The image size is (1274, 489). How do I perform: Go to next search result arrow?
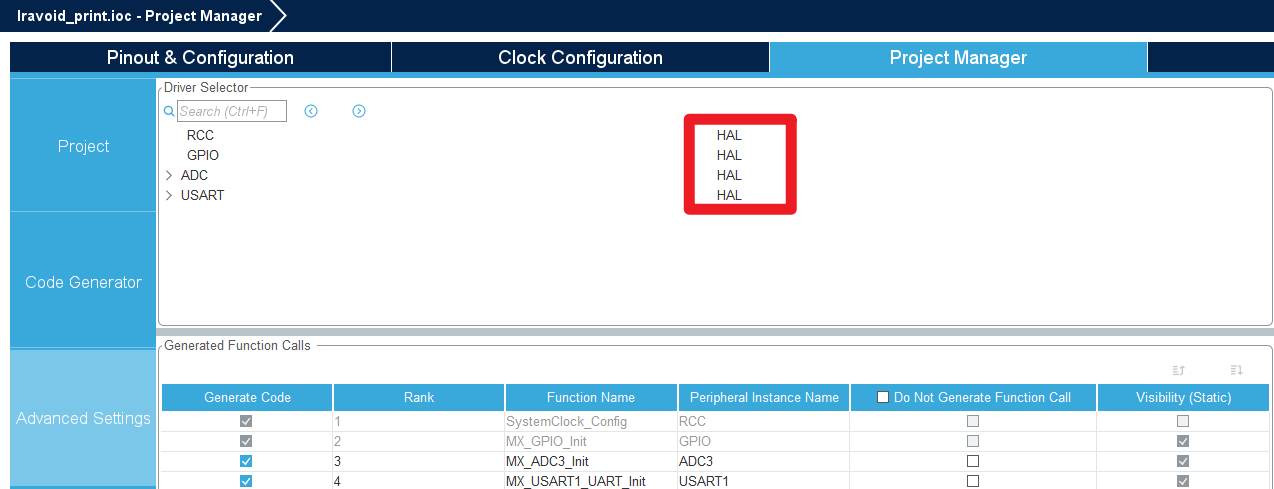359,111
